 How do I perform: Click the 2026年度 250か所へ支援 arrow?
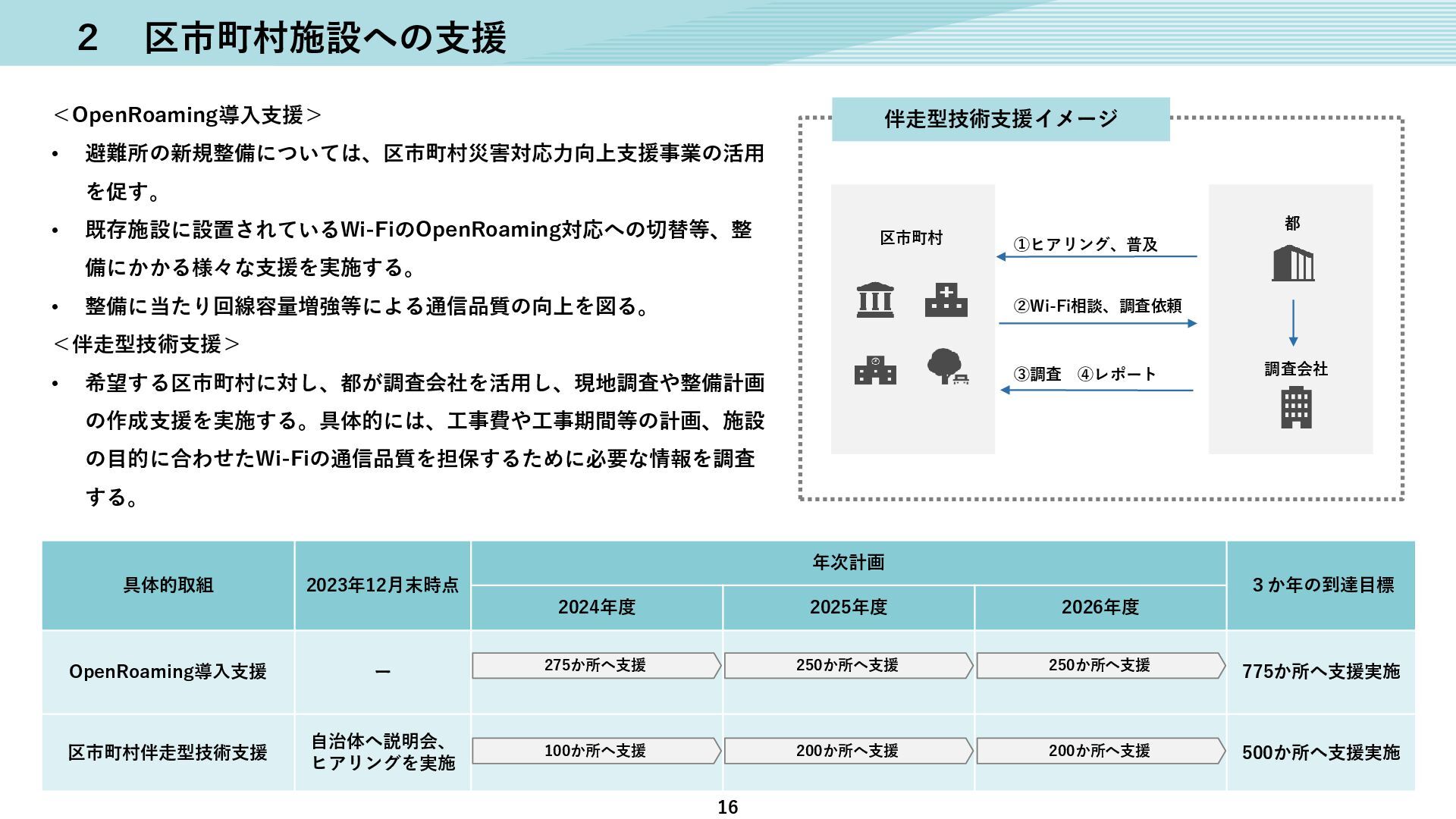(1100, 666)
